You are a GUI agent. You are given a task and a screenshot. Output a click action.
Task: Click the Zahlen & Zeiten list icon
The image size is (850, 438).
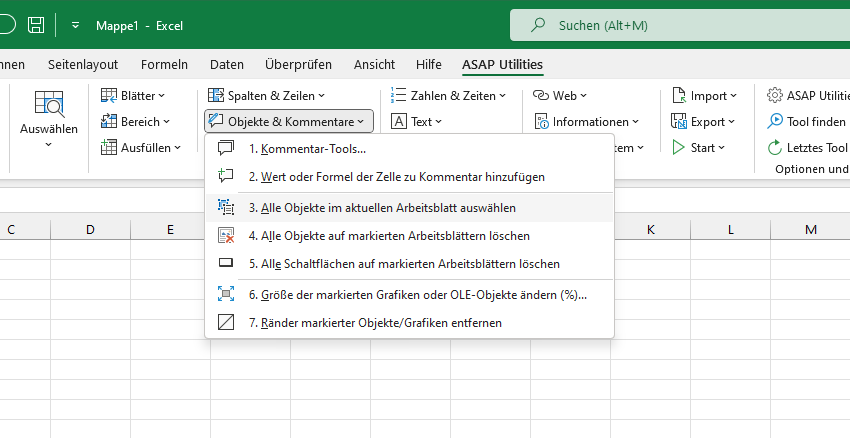pyautogui.click(x=398, y=95)
